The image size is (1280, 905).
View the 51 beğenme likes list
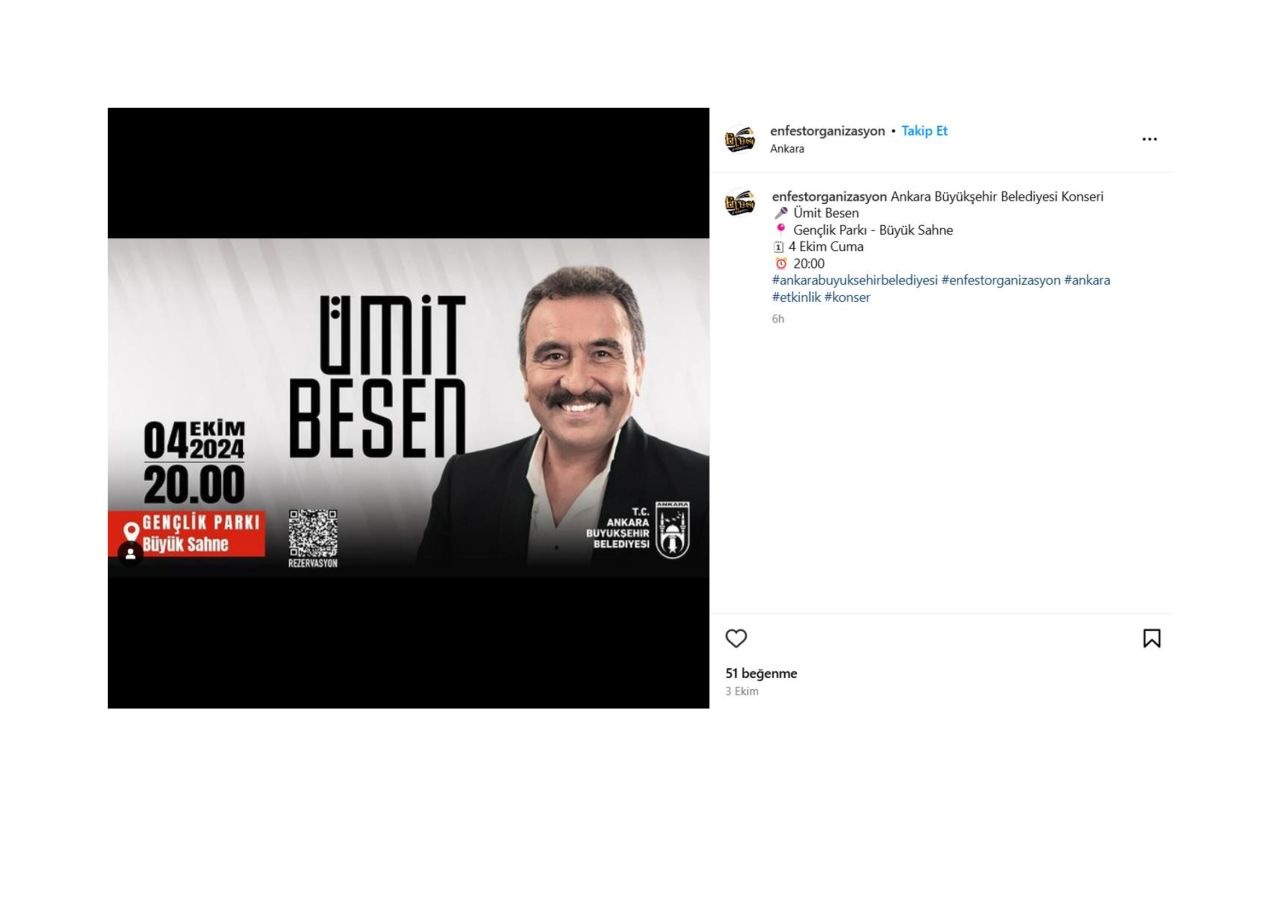point(761,674)
